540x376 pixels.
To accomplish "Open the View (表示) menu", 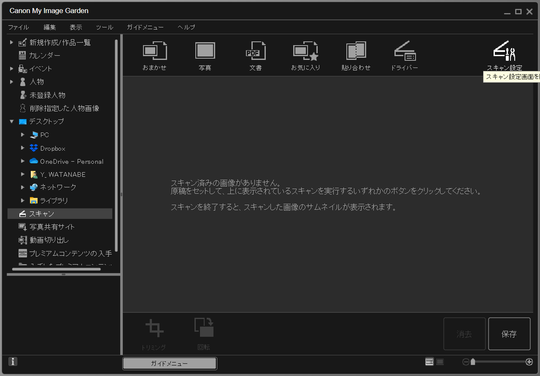I will tap(76, 27).
